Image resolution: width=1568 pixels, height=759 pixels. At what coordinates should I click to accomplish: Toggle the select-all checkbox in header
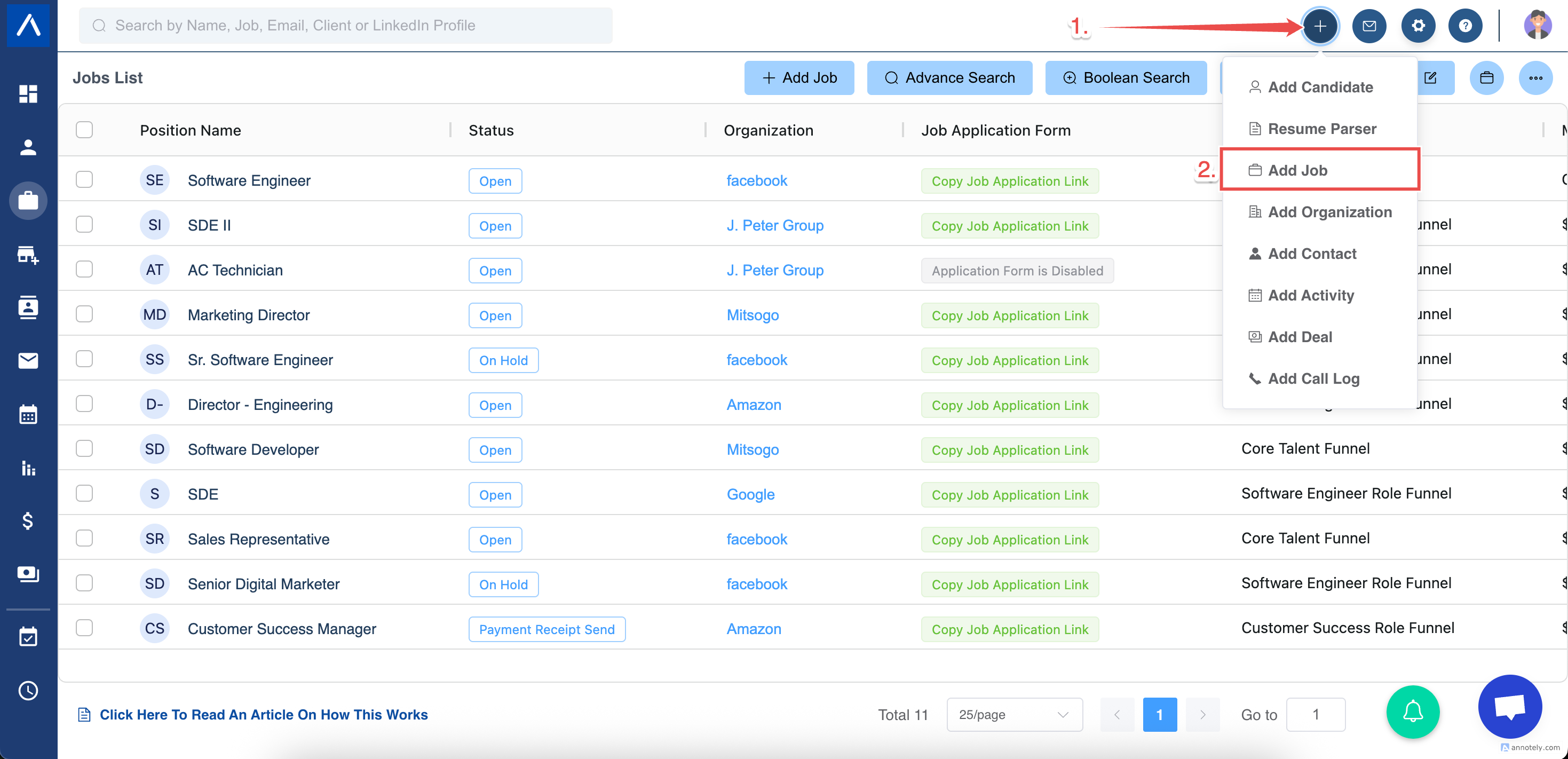tap(84, 130)
